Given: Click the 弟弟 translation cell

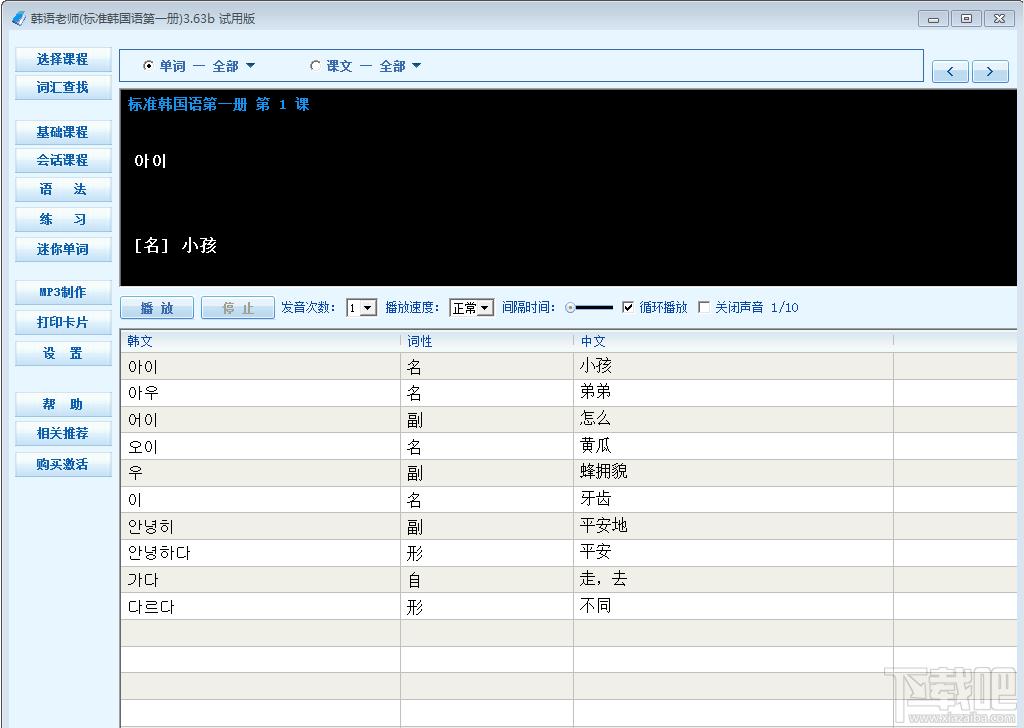Looking at the screenshot, I should 733,393.
